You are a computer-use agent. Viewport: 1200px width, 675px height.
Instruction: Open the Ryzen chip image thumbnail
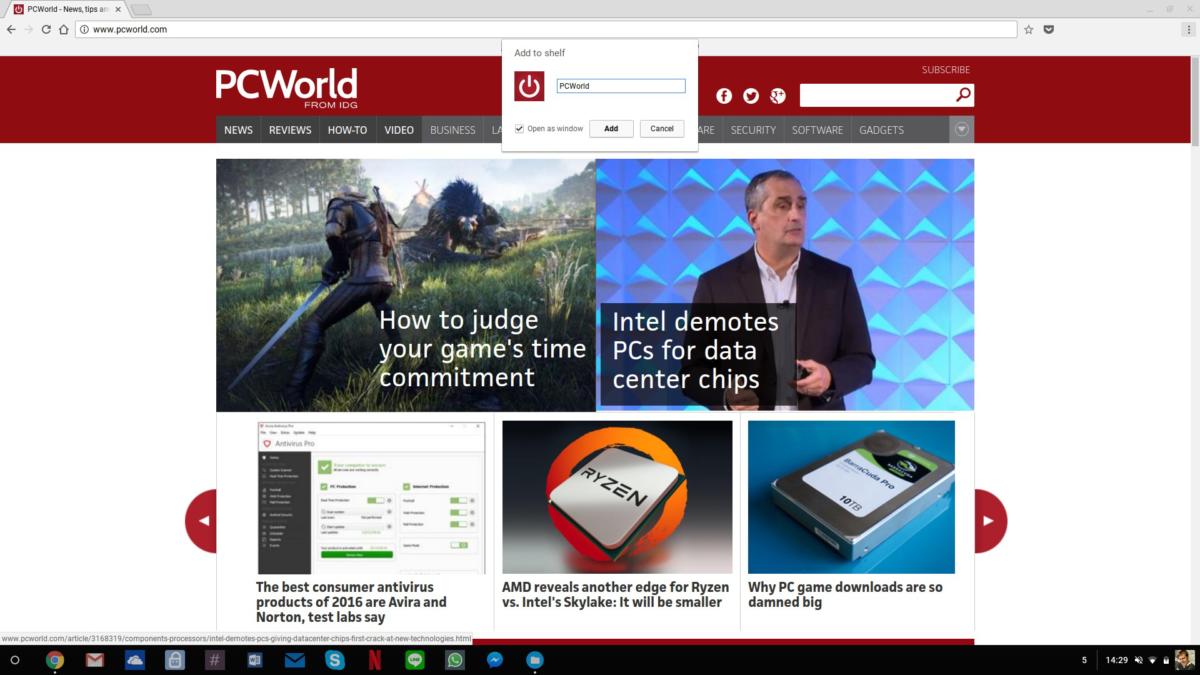(x=617, y=497)
